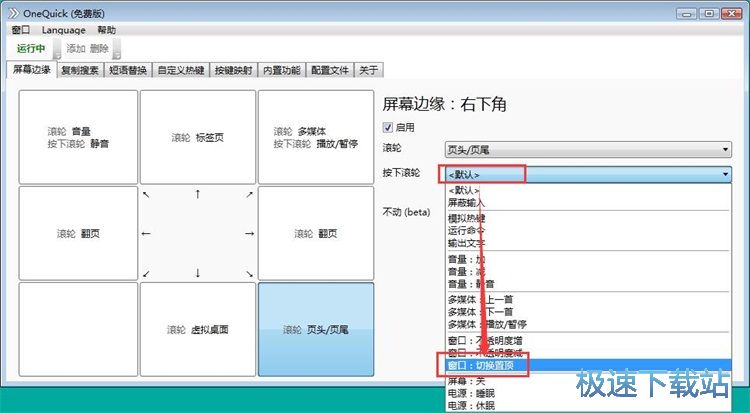The width and height of the screenshot is (750, 413).
Task: Choose 音量:加 in the dropdown list
Action: click(588, 259)
